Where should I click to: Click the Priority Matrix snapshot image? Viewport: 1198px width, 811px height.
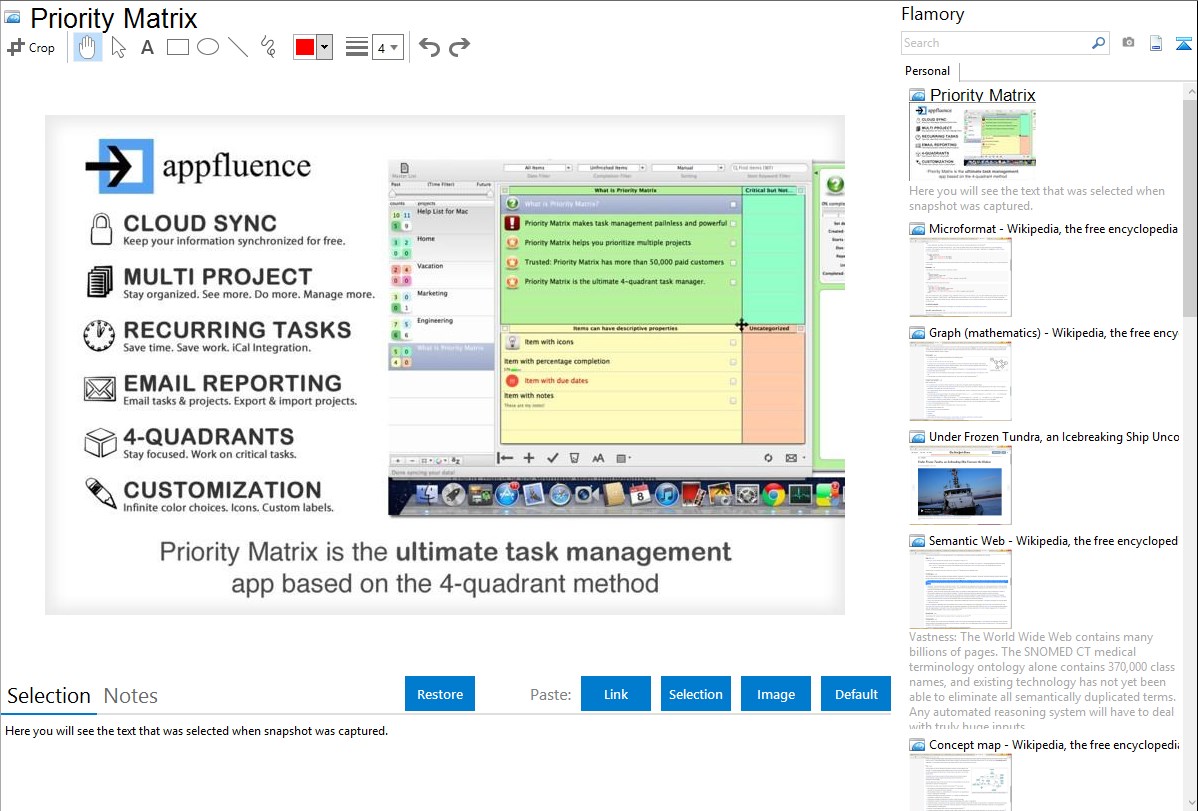click(445, 365)
